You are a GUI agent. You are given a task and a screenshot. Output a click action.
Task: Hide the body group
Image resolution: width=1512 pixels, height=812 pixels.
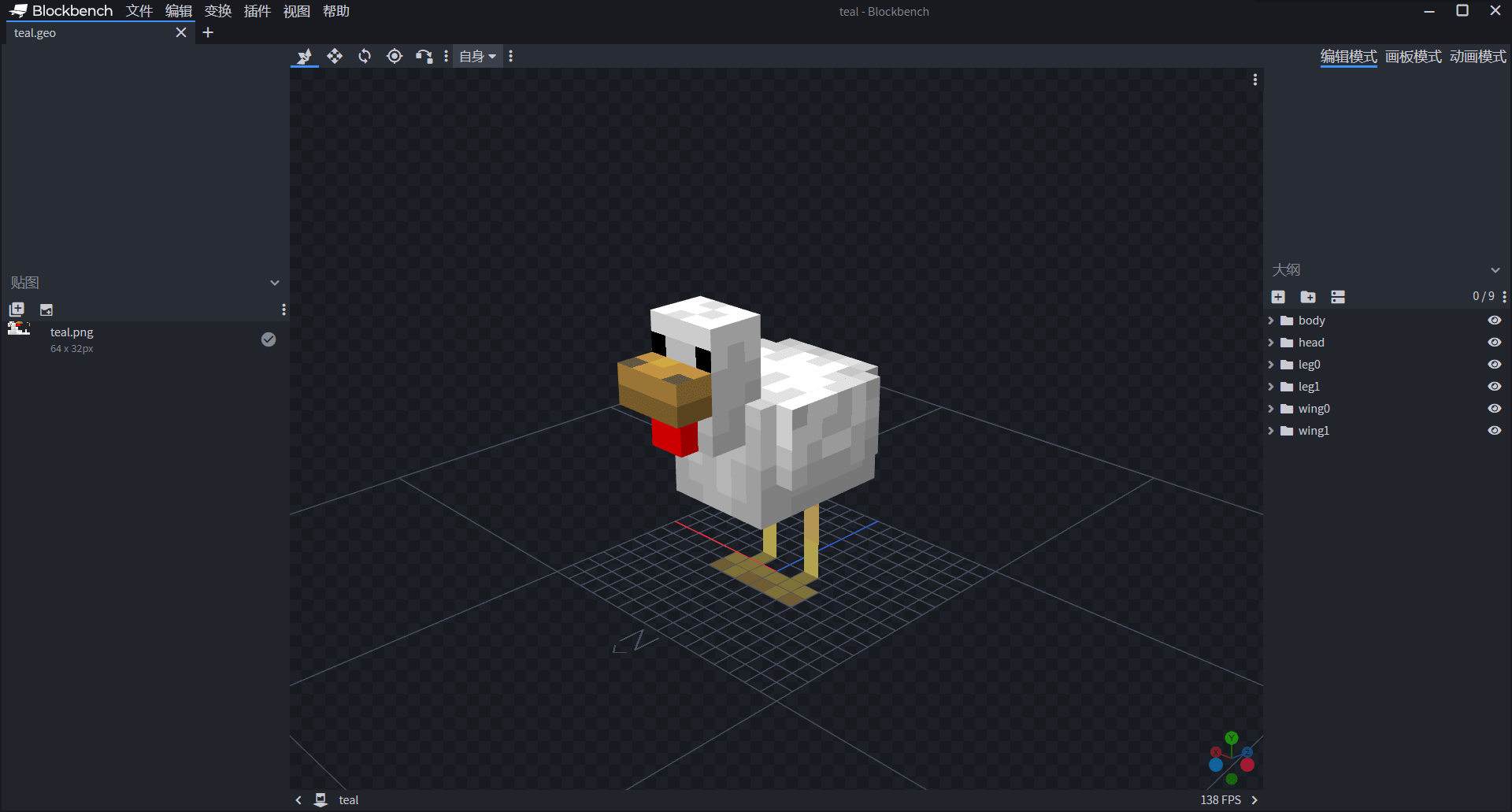tap(1494, 321)
